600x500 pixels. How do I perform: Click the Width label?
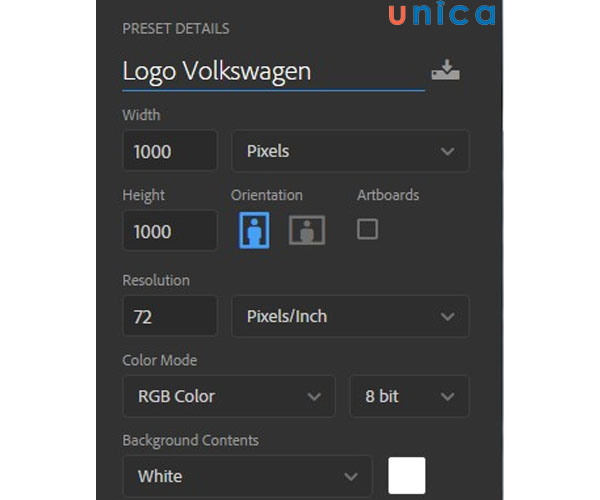pos(141,115)
